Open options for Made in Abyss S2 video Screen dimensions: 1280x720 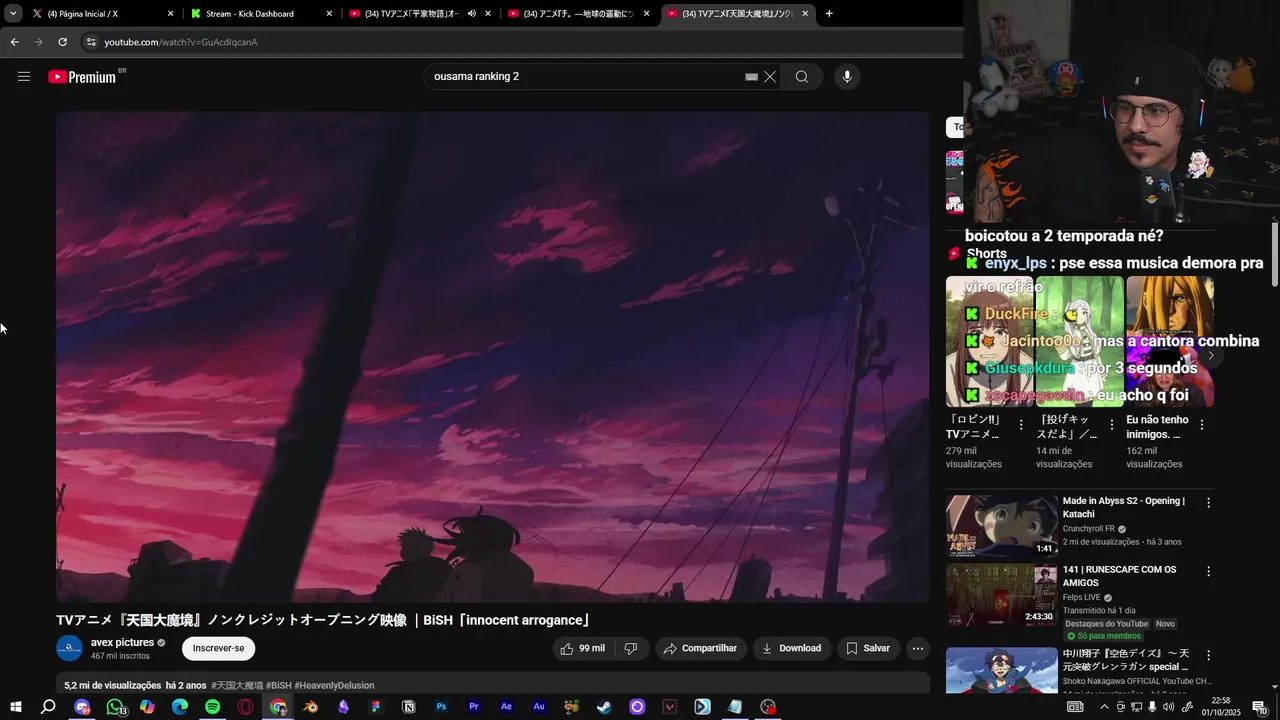[x=1208, y=503]
